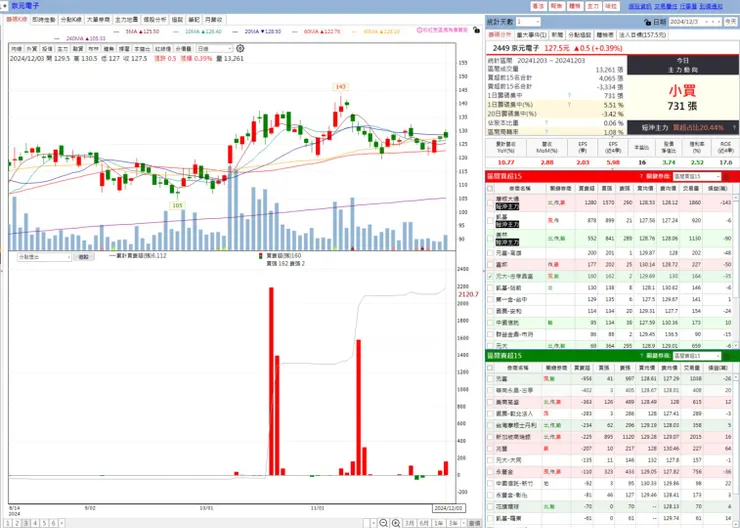Check the 元大-大同 seller checkbox
Screen dimensions: 740x528
[490, 460]
